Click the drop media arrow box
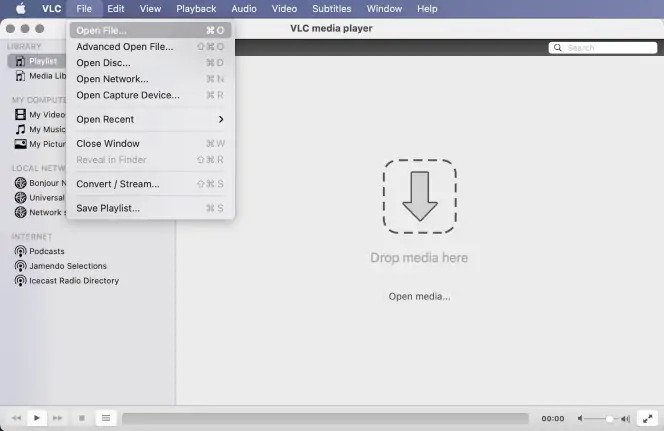664x431 pixels. coord(420,196)
